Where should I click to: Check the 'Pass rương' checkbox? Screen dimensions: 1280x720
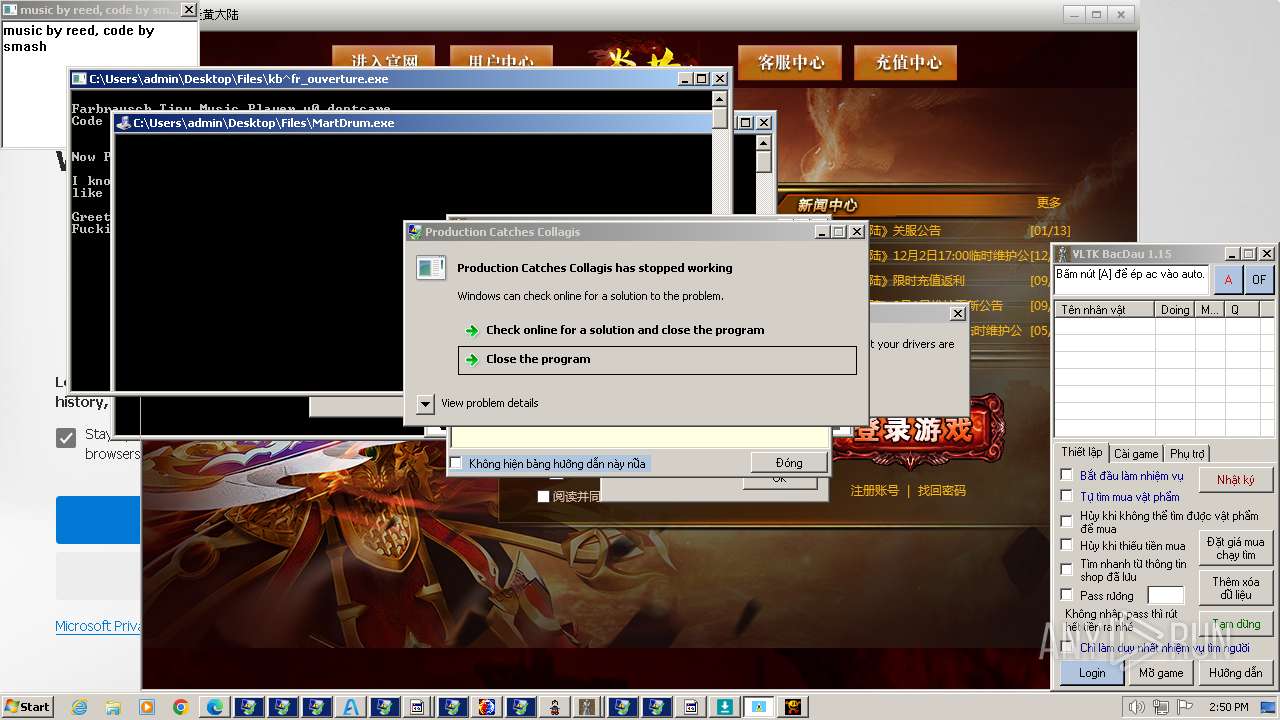pyautogui.click(x=1066, y=595)
